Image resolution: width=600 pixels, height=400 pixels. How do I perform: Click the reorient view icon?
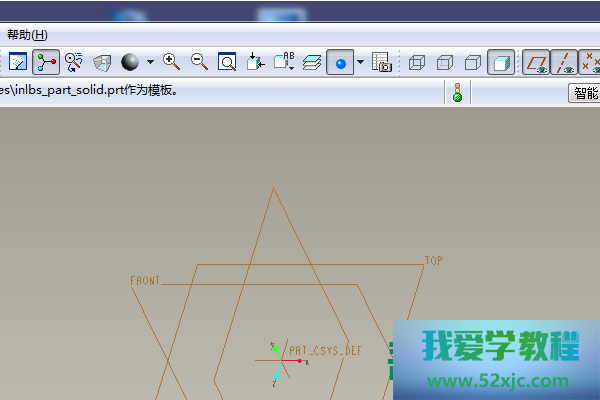pyautogui.click(x=255, y=62)
